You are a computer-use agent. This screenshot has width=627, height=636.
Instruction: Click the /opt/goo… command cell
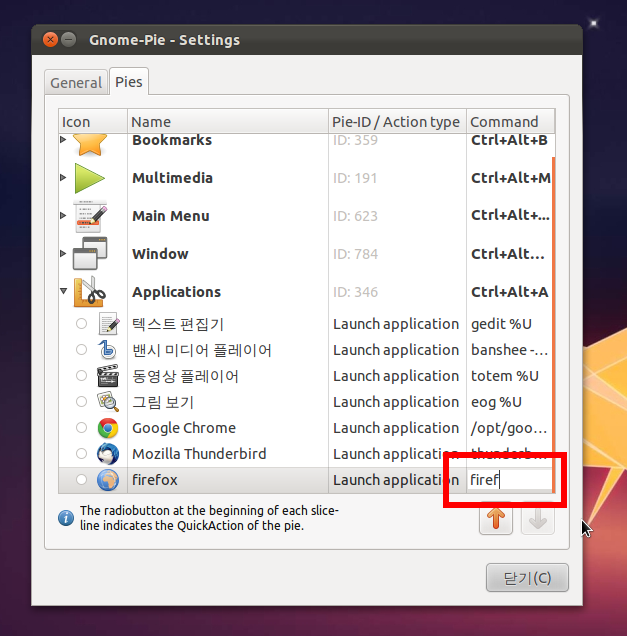[509, 428]
